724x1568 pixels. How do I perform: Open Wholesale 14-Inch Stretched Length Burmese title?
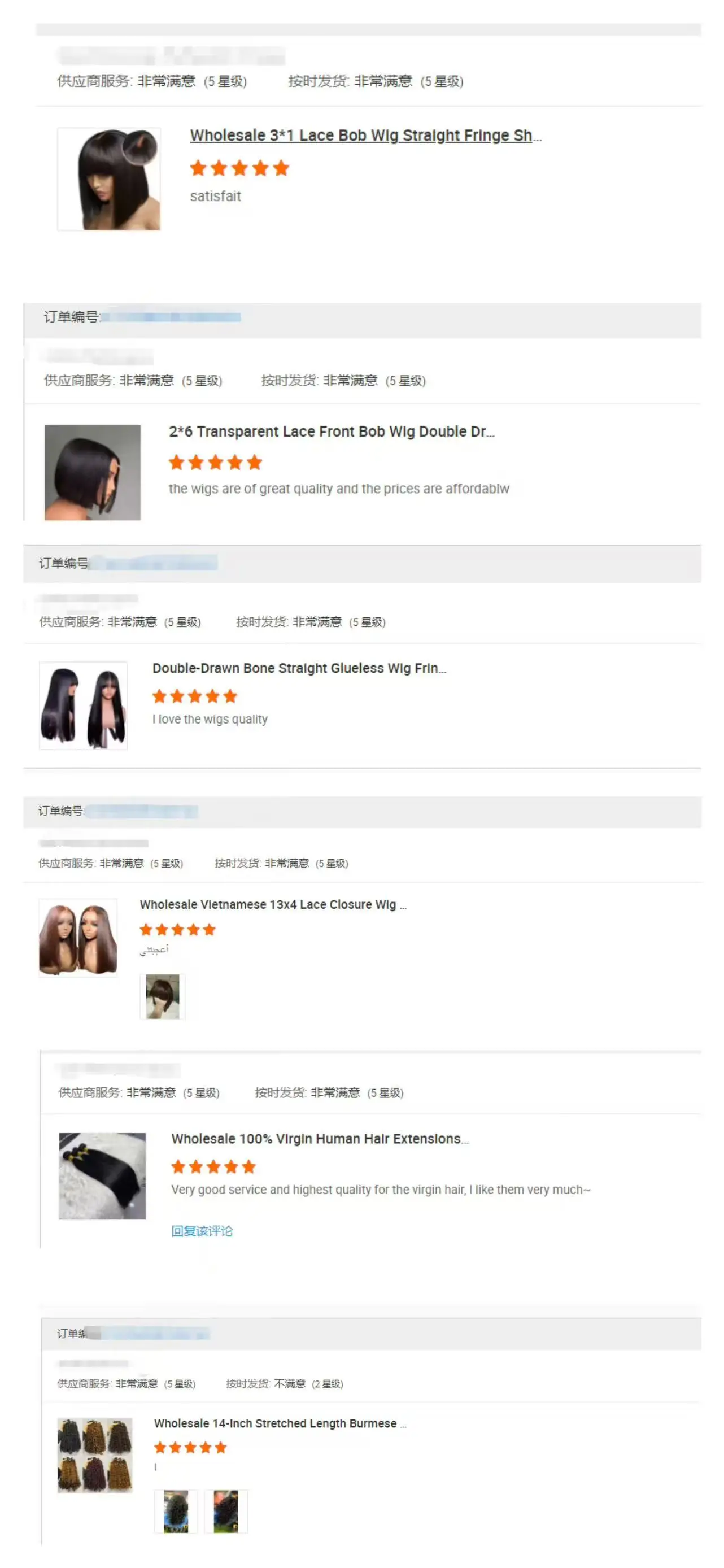[281, 1423]
